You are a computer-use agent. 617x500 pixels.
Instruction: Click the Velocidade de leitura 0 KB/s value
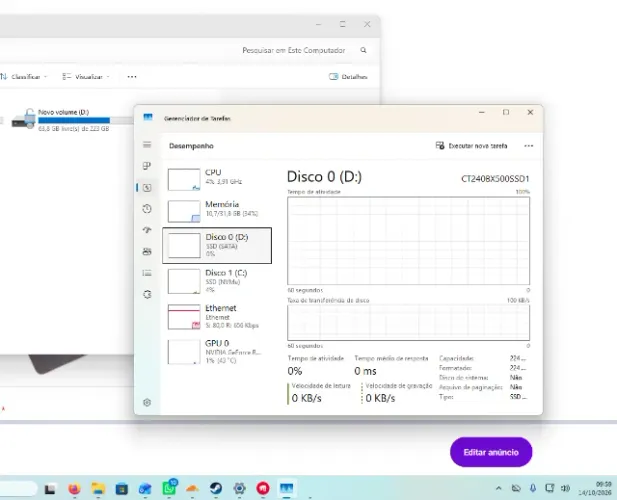pyautogui.click(x=307, y=398)
